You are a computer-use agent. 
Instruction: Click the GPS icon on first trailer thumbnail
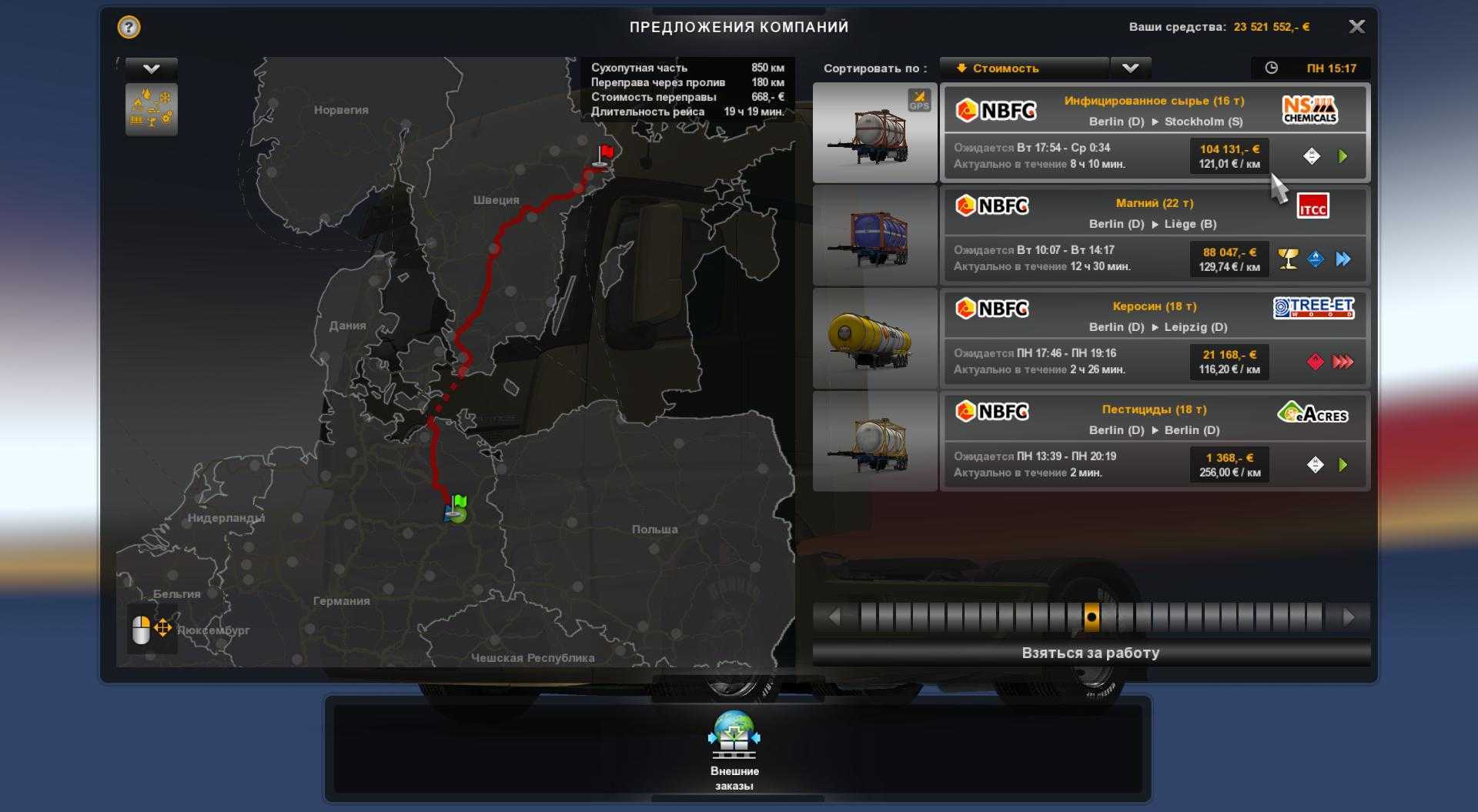(x=919, y=100)
